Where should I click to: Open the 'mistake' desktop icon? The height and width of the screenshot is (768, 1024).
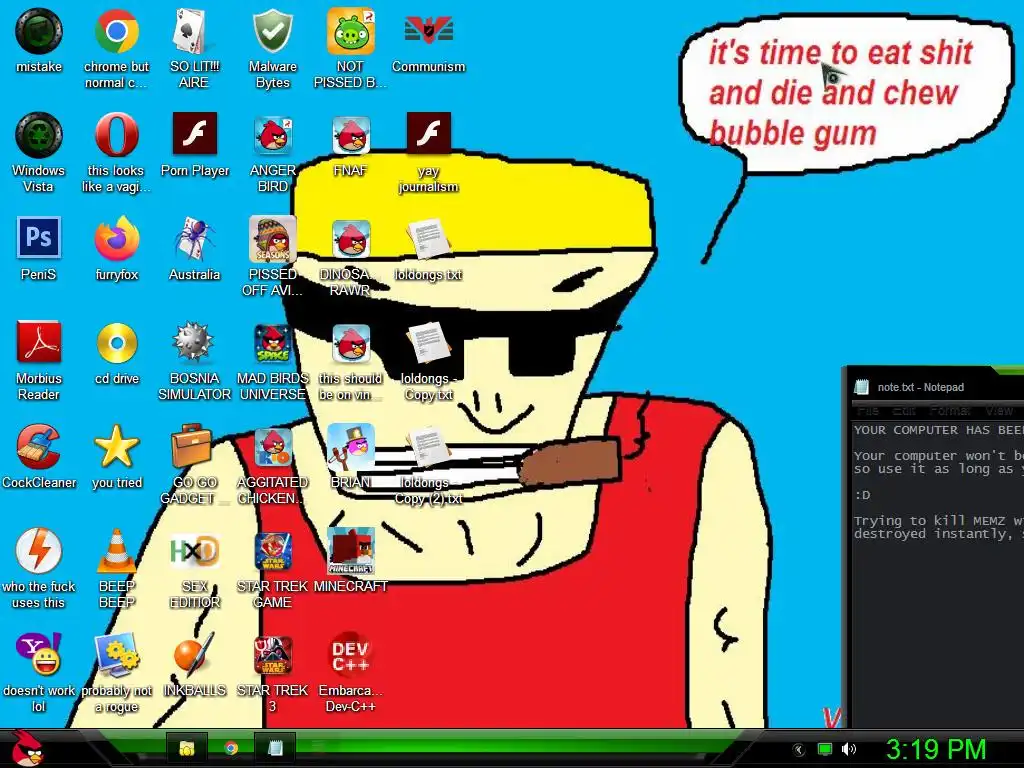point(39,31)
